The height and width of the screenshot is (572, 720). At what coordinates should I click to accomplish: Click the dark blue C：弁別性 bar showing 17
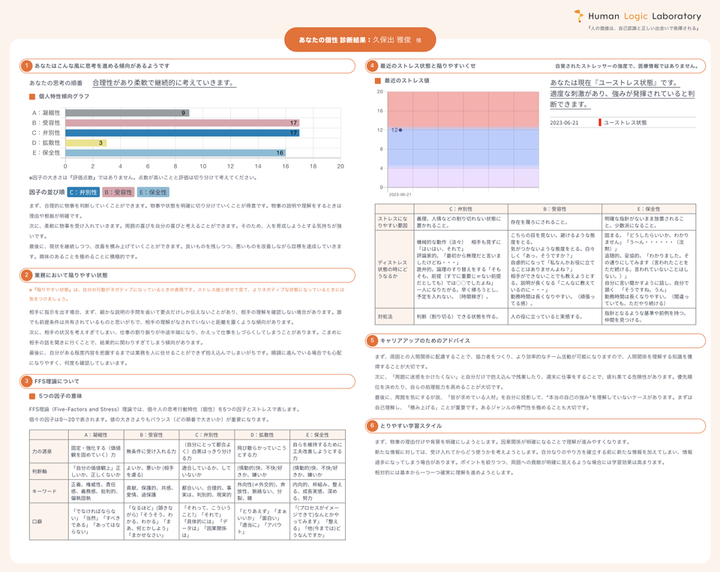click(182, 133)
